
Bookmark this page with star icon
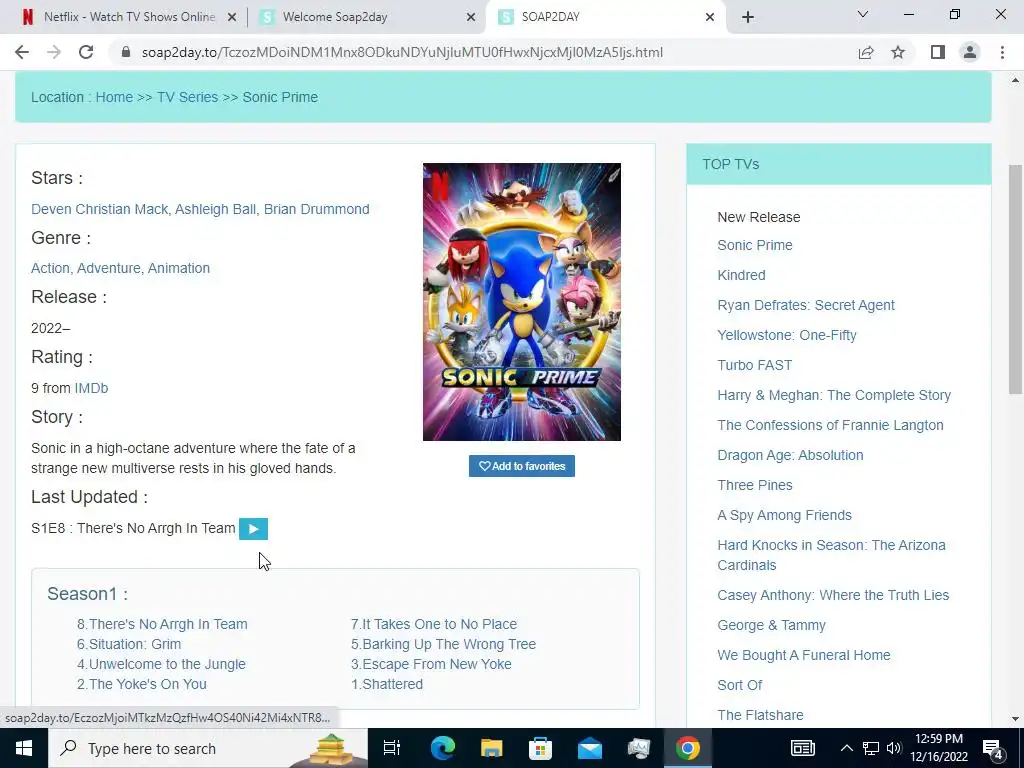pyautogui.click(x=898, y=52)
